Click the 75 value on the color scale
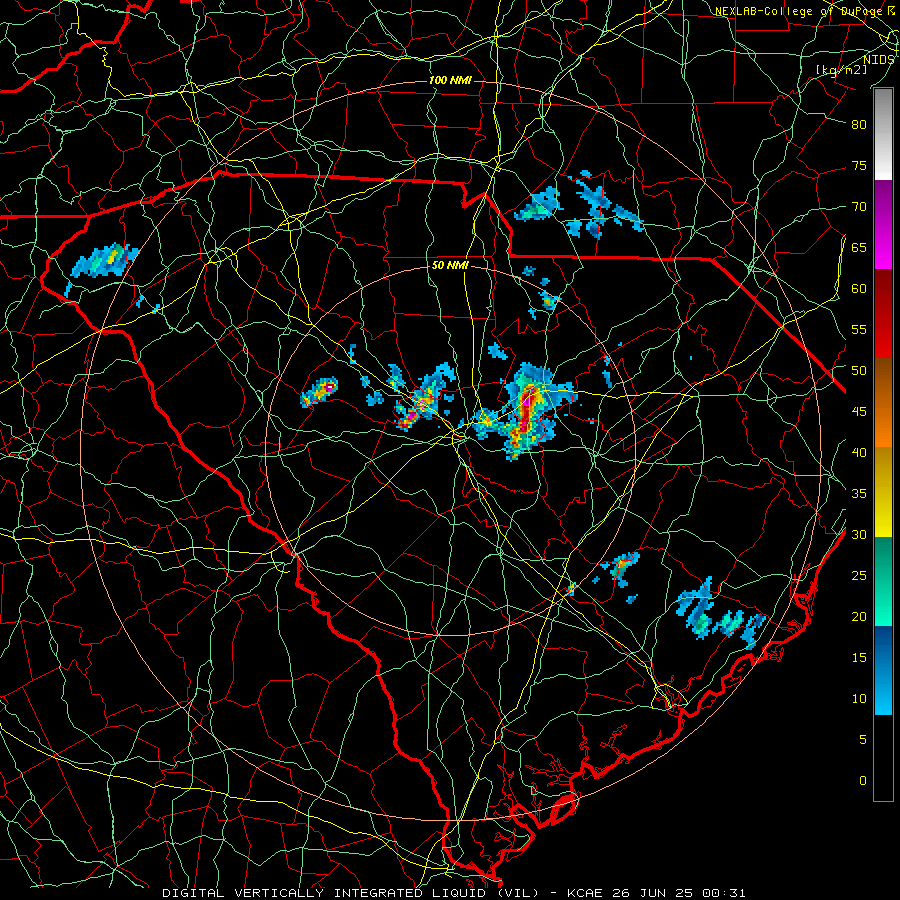900x900 pixels. coord(859,166)
